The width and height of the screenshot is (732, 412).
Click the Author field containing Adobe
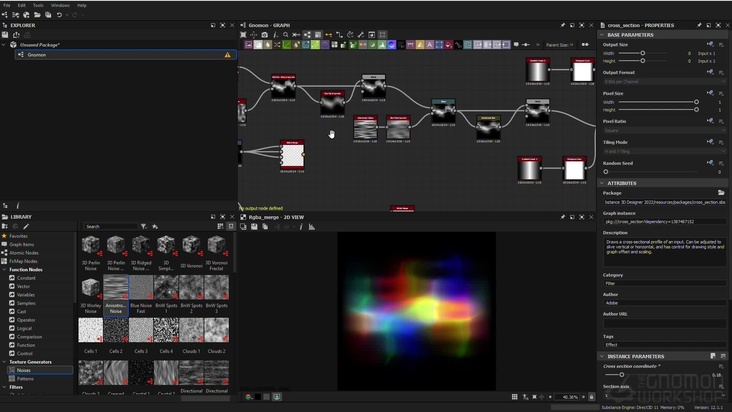[664, 303]
